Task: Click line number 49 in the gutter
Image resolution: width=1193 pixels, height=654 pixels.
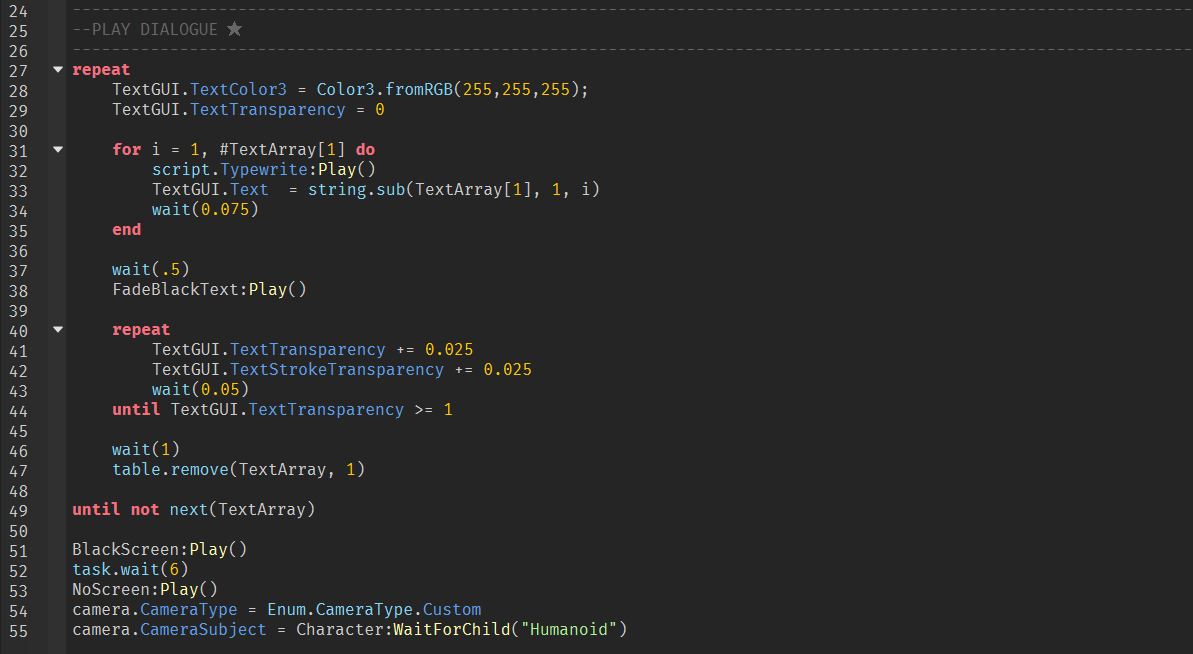Action: tap(18, 511)
